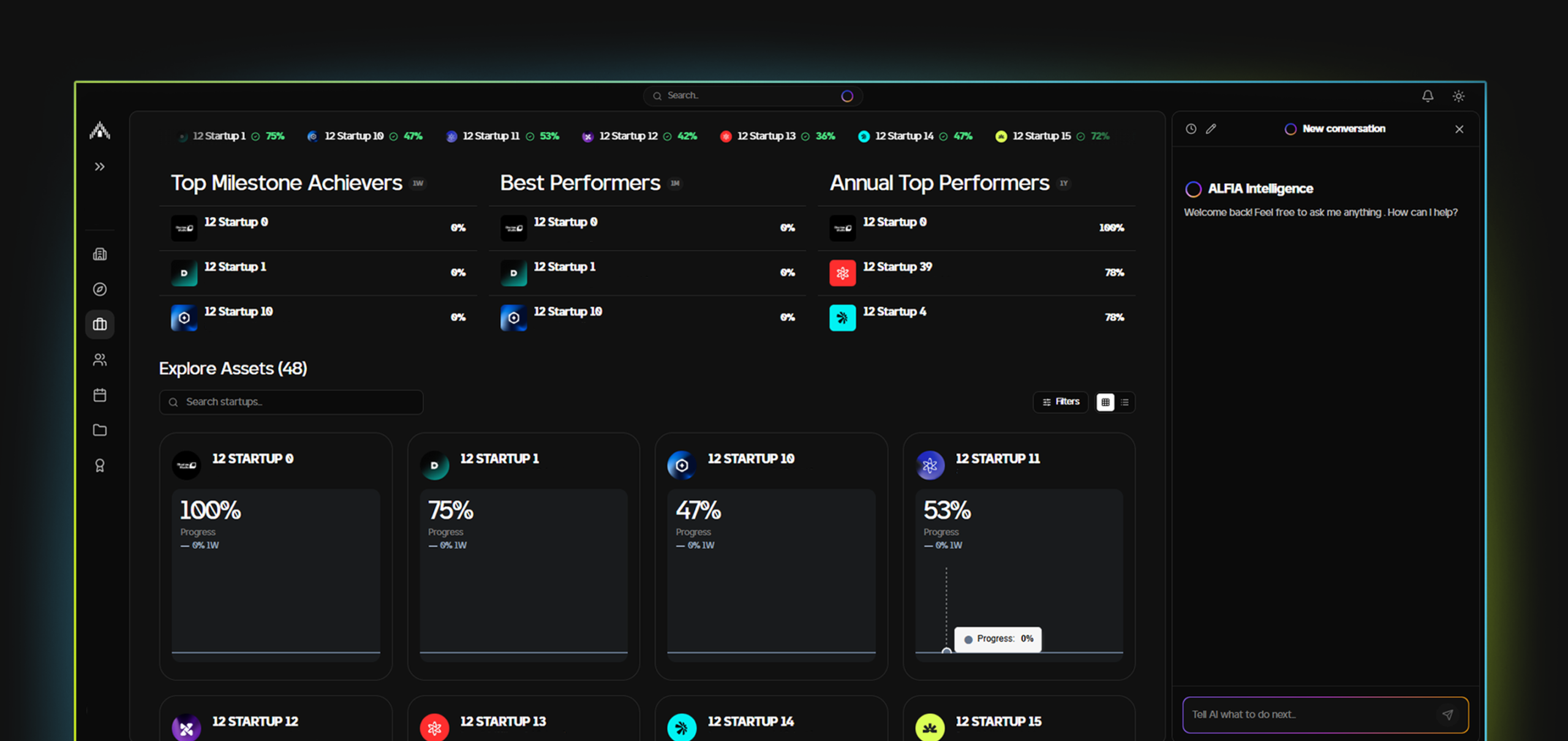1568x741 pixels.
Task: Toggle light/dark theme sun icon
Action: 1458,96
